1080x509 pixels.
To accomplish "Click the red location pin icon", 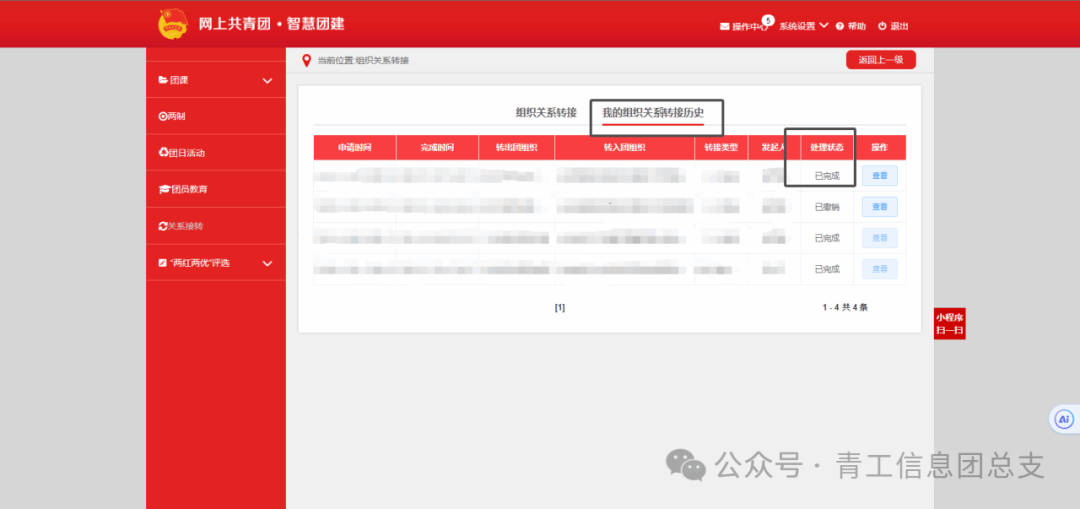I will 307,61.
